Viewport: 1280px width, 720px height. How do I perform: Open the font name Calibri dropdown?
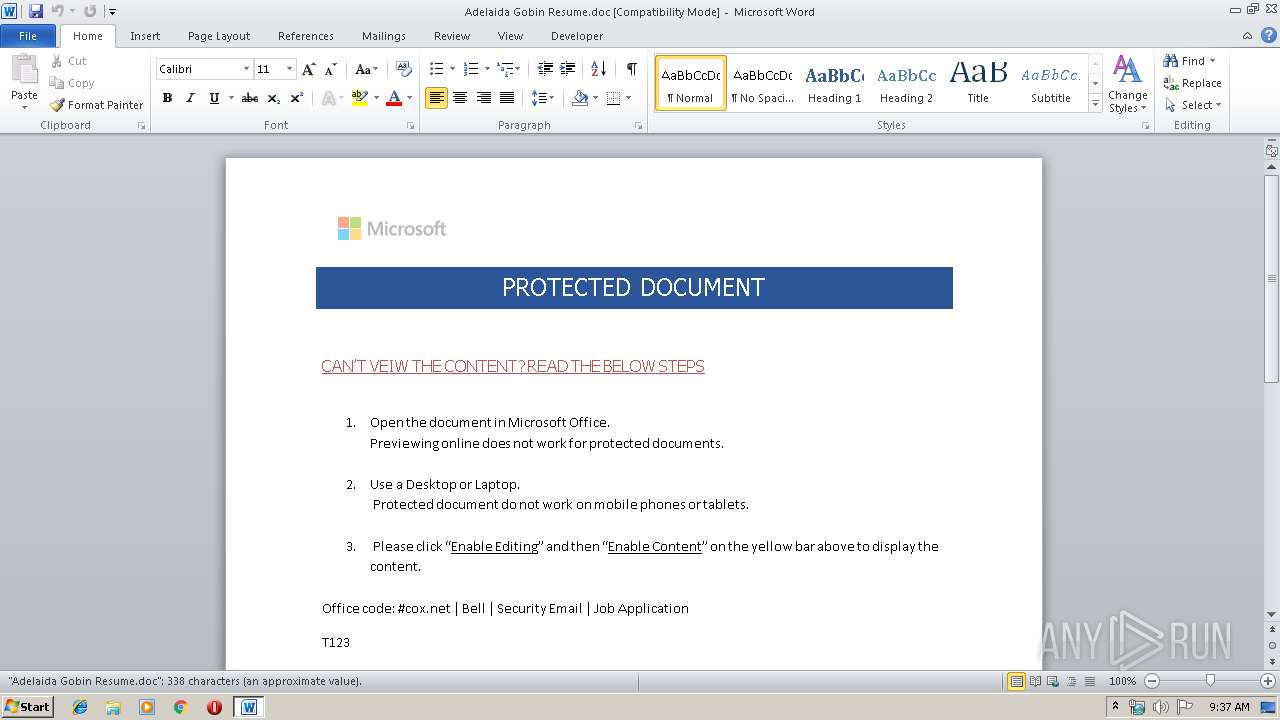tap(246, 69)
